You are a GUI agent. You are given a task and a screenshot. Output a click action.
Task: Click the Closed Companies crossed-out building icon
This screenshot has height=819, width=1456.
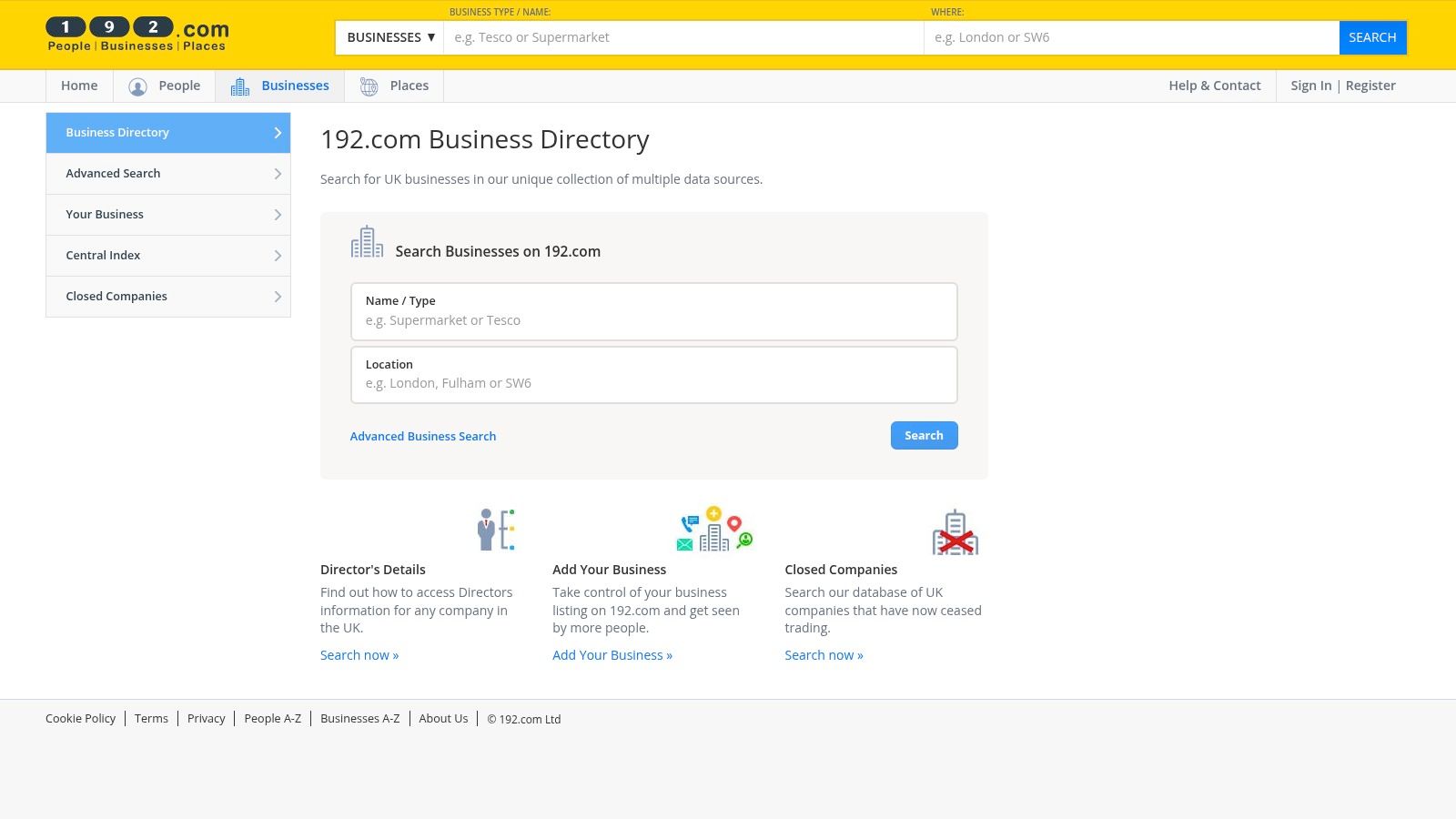(955, 532)
